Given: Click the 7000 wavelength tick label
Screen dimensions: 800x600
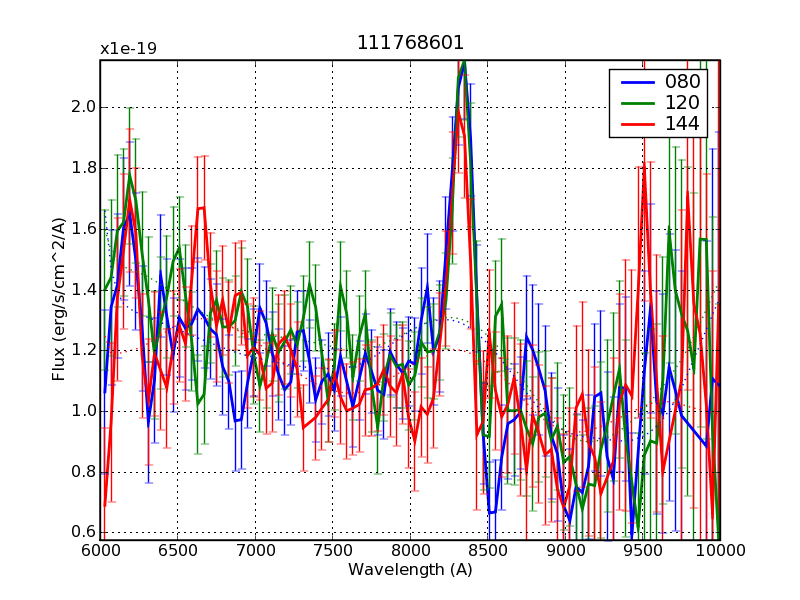Looking at the screenshot, I should pyautogui.click(x=255, y=551).
